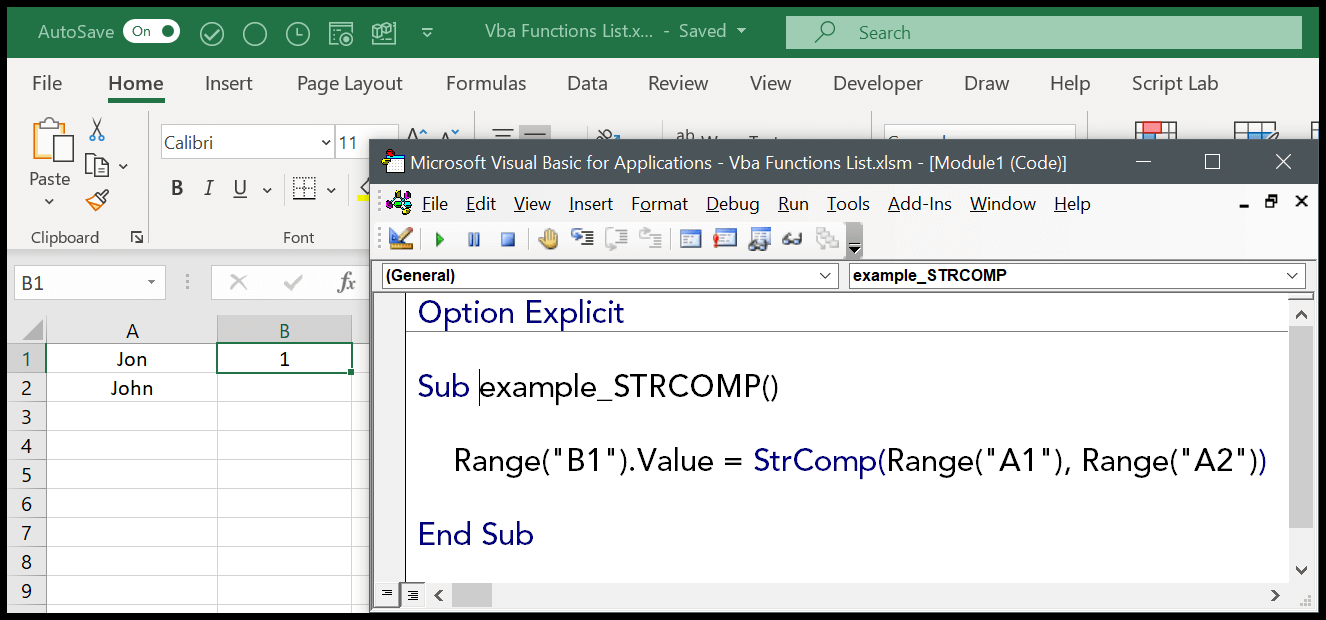Toggle underline formatting in the ribbon
Screen dimensions: 1326x620
point(239,187)
